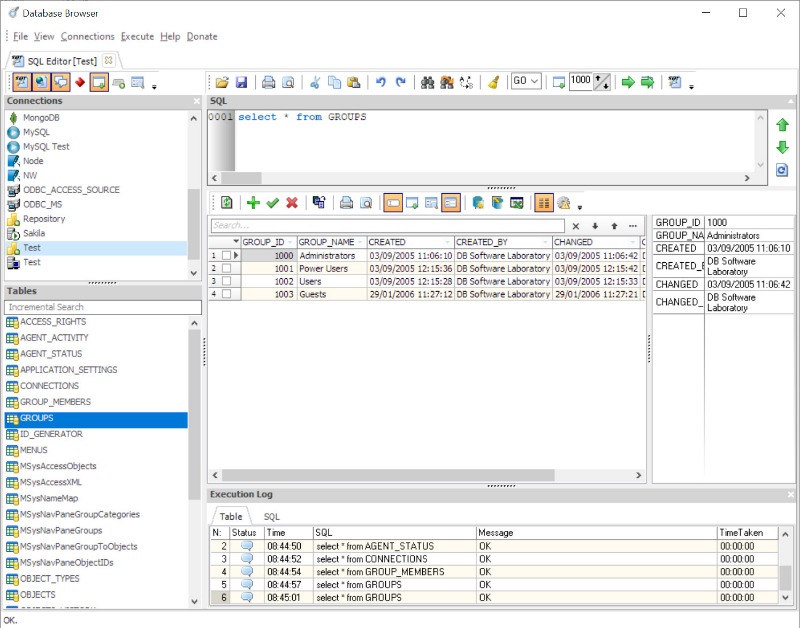The height and width of the screenshot is (628, 800).
Task: Toggle the record view panel button
Action: click(x=451, y=203)
